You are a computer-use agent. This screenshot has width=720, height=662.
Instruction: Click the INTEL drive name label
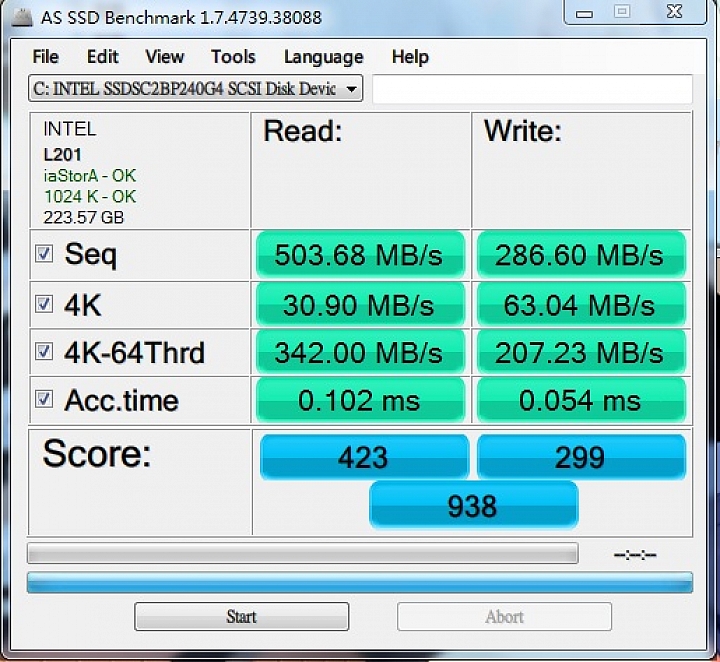[70, 129]
